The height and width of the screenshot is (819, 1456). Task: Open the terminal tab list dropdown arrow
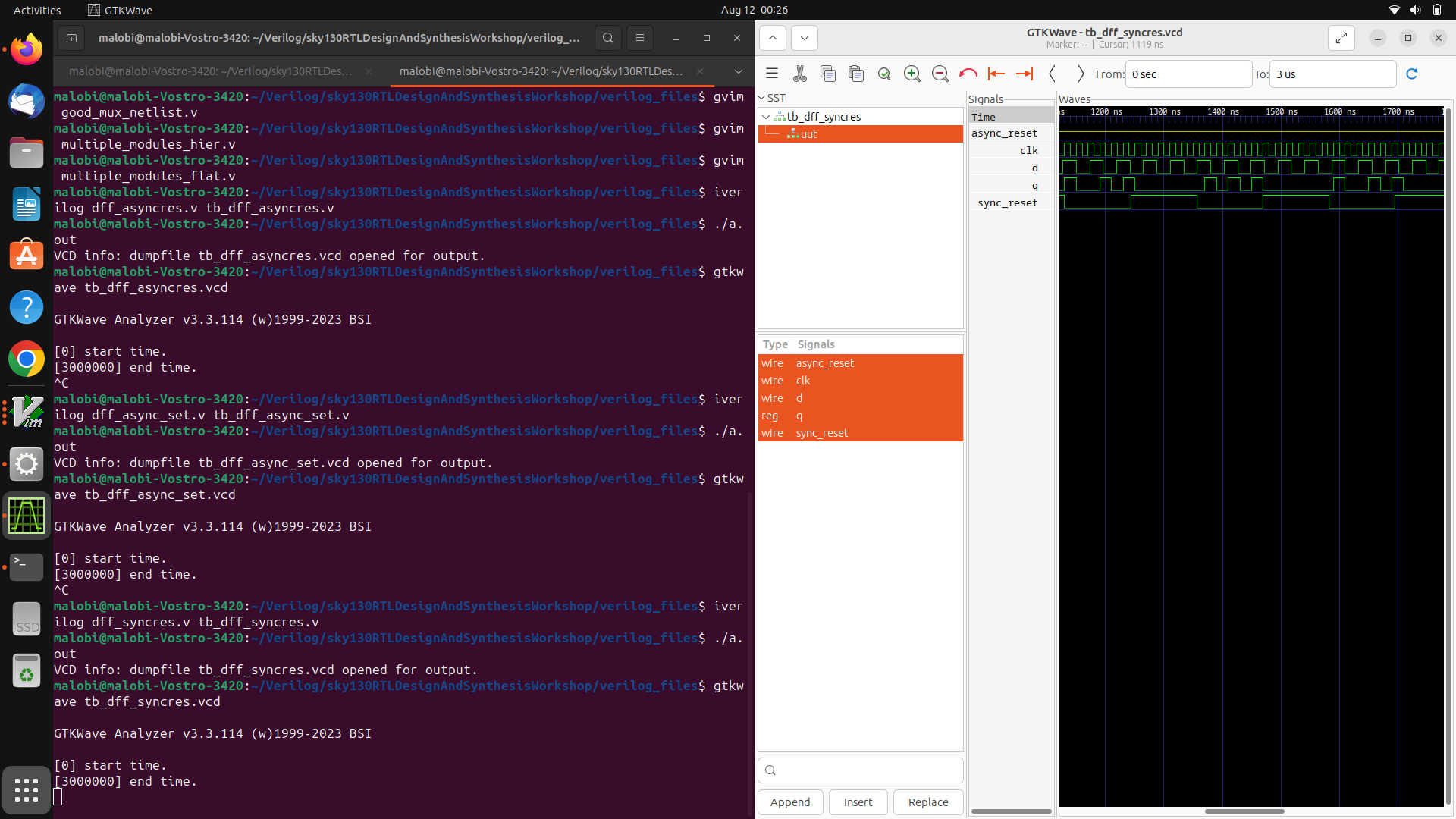(x=737, y=72)
